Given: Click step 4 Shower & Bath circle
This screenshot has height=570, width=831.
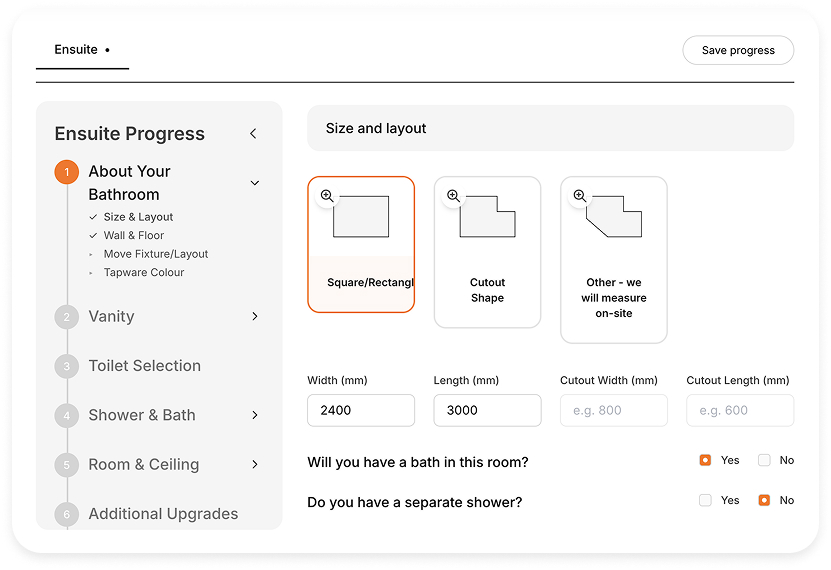Looking at the screenshot, I should [x=67, y=415].
